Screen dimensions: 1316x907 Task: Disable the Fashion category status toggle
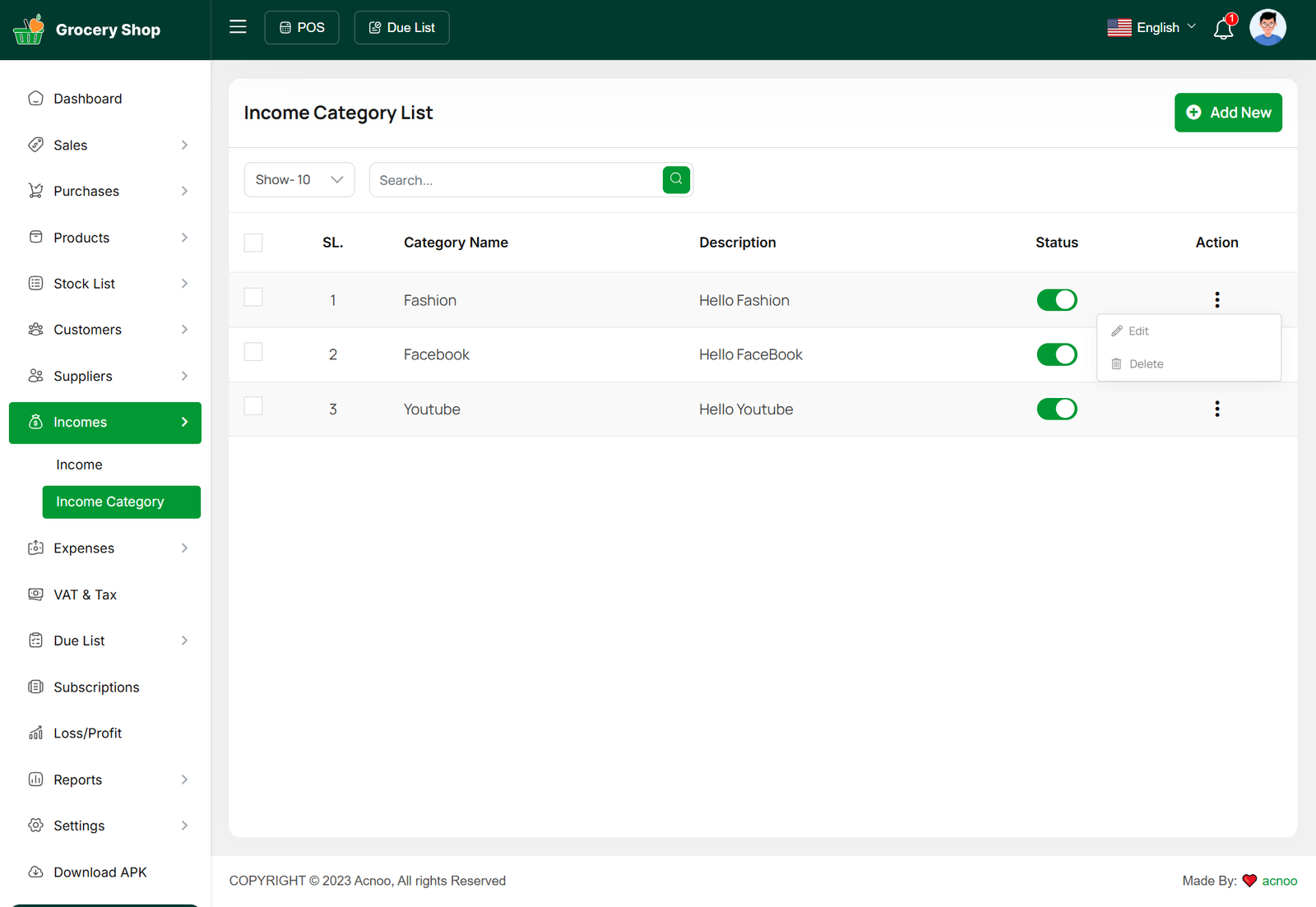click(x=1056, y=300)
